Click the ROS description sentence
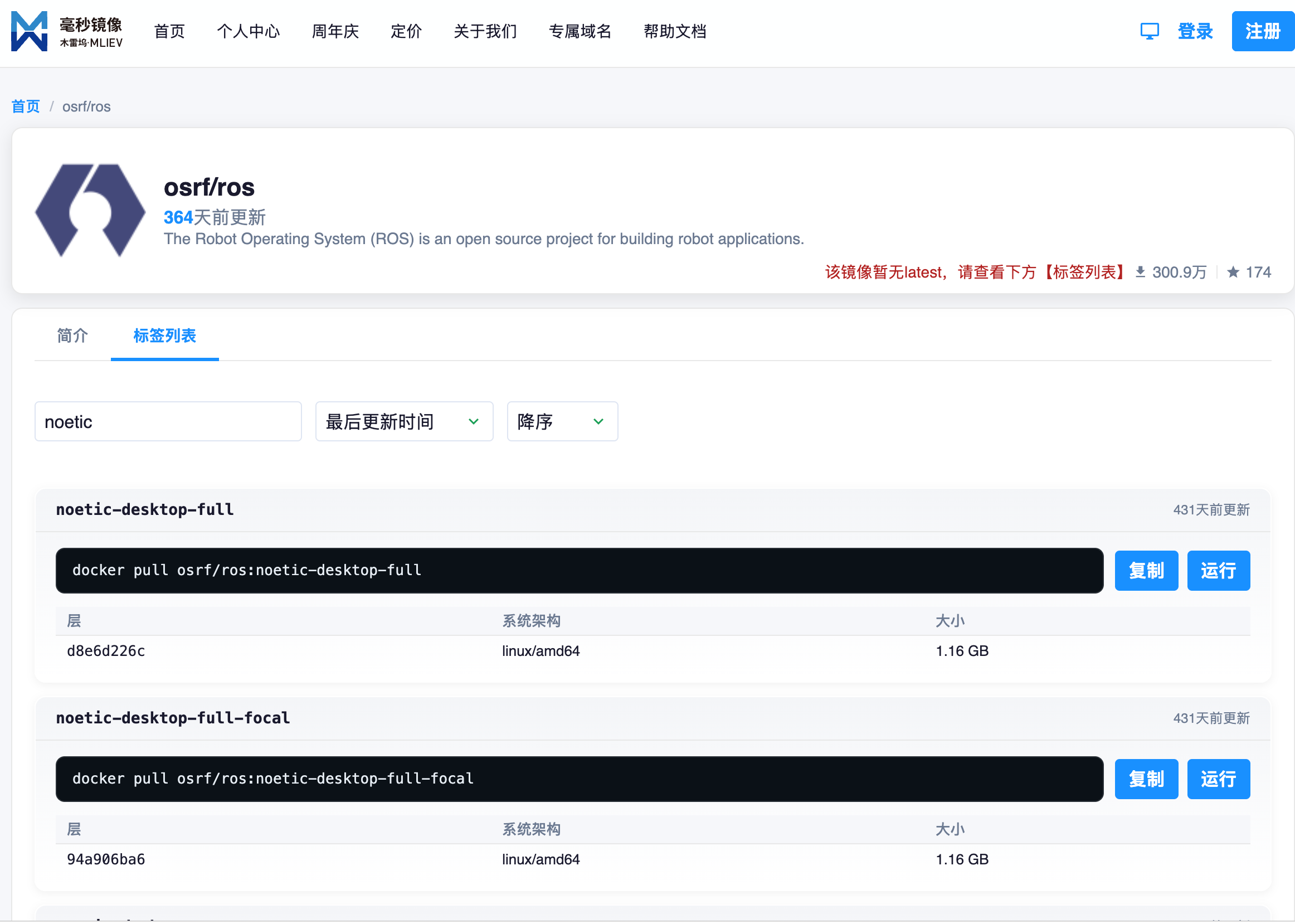 tap(484, 239)
